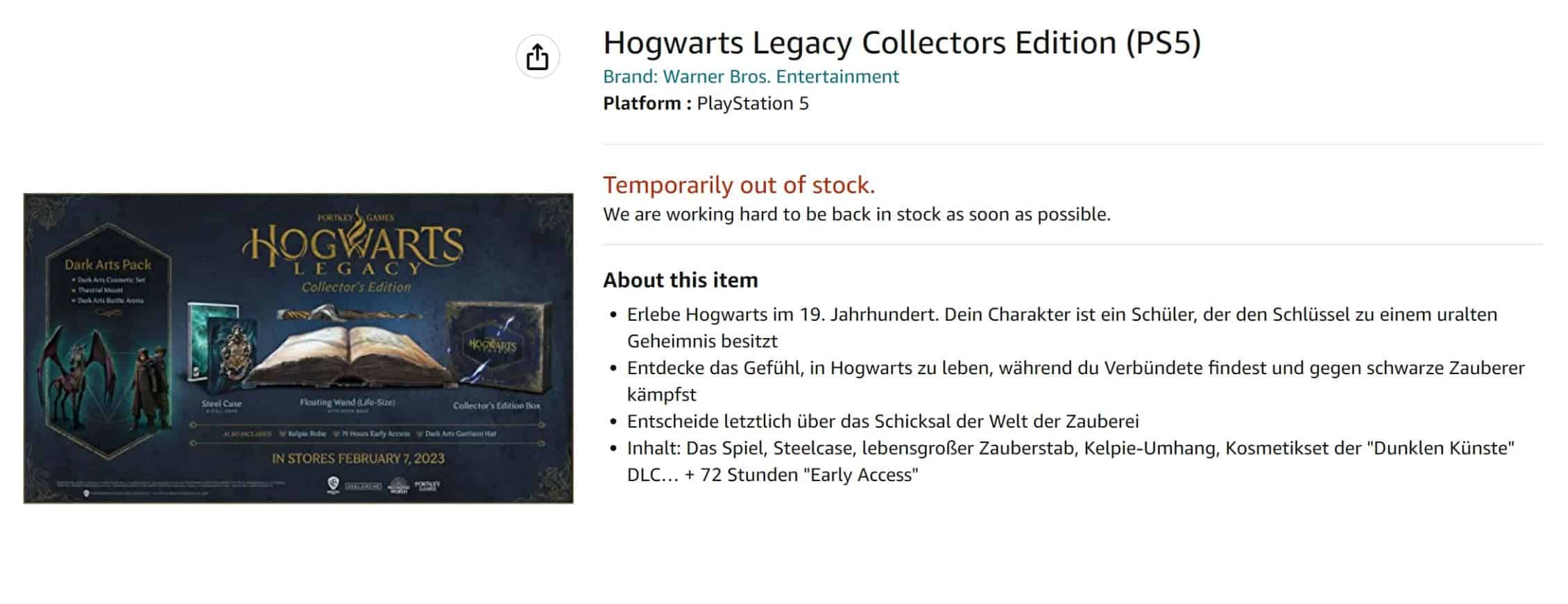This screenshot has height=604, width=1568.
Task: Click the Avalanche studio logo
Action: (x=364, y=486)
